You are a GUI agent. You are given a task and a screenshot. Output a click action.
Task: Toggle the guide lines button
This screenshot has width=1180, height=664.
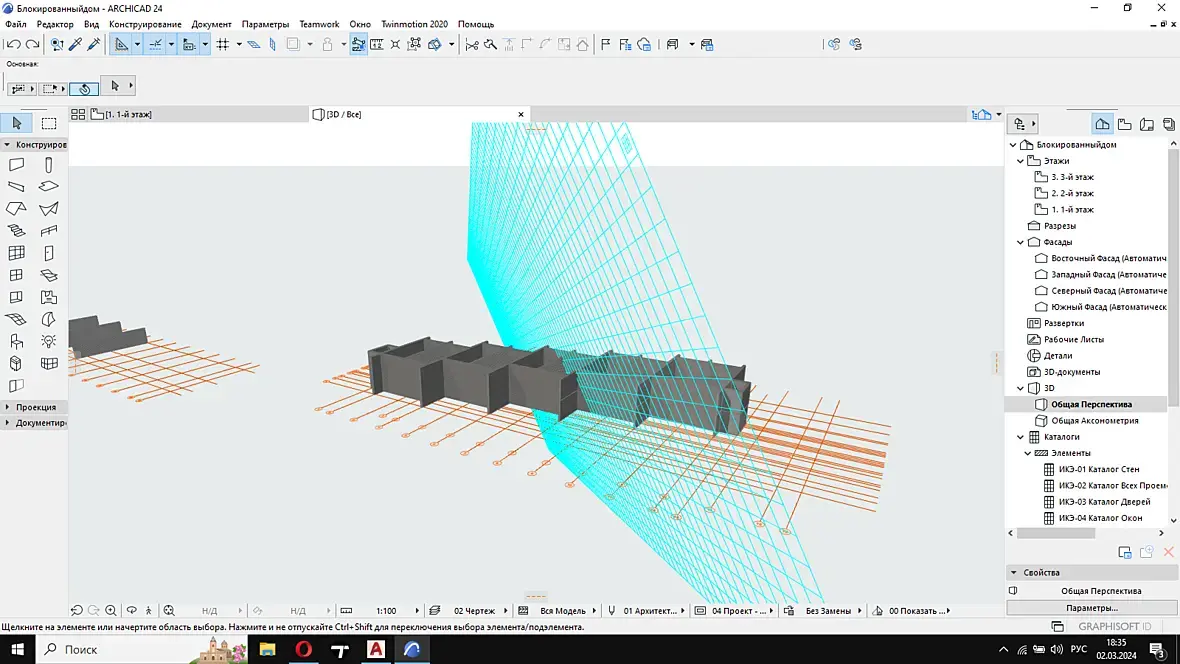155,45
